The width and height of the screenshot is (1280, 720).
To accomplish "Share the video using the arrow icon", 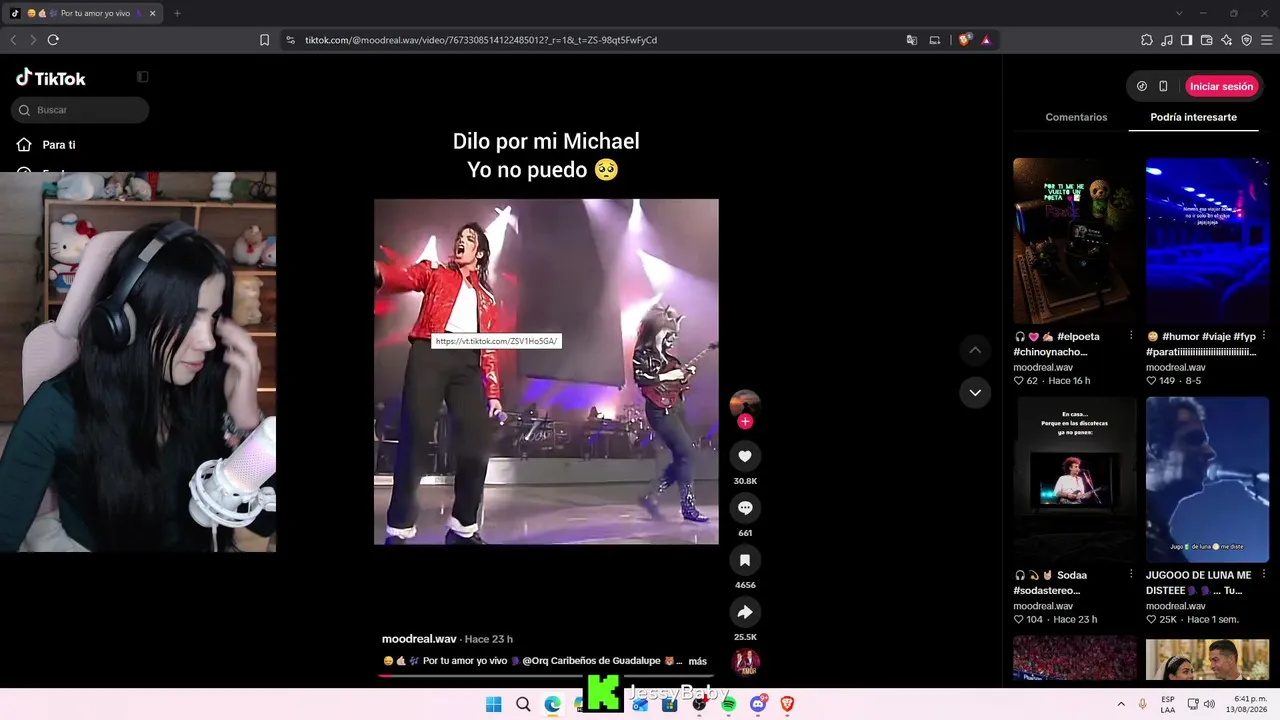I will (745, 613).
